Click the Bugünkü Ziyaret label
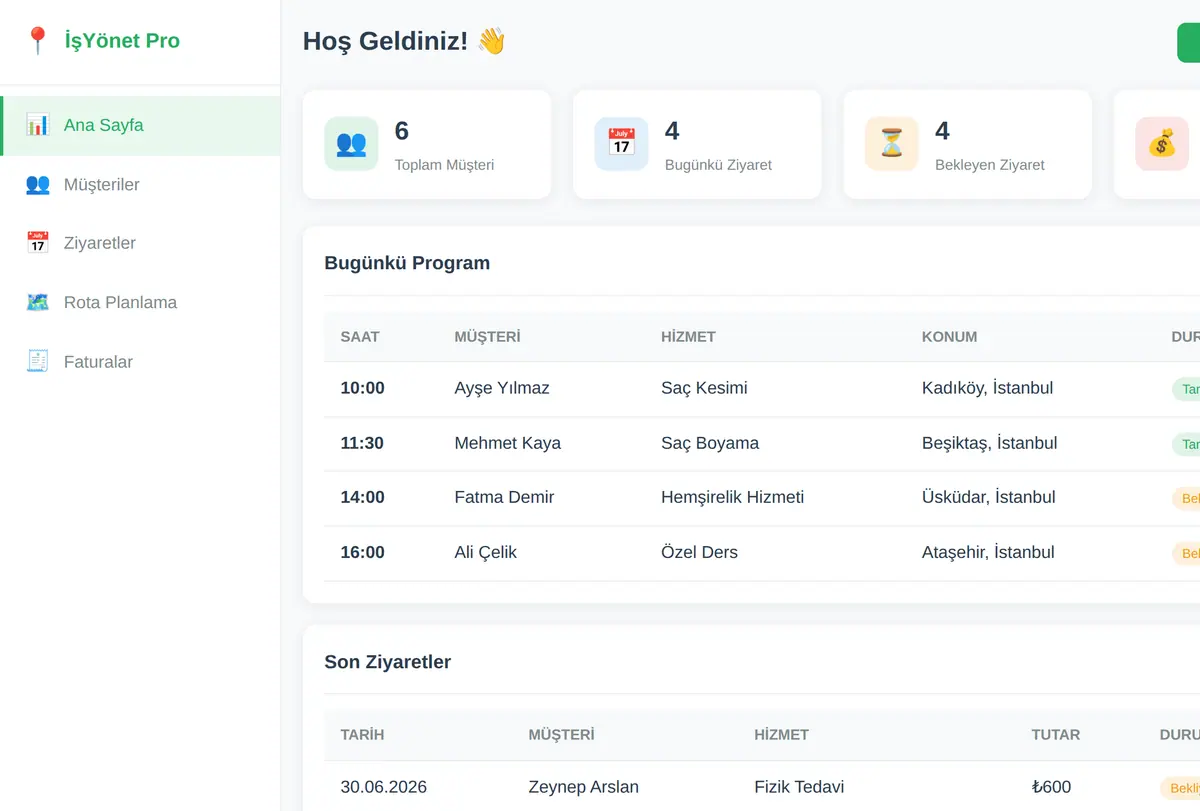 click(718, 165)
